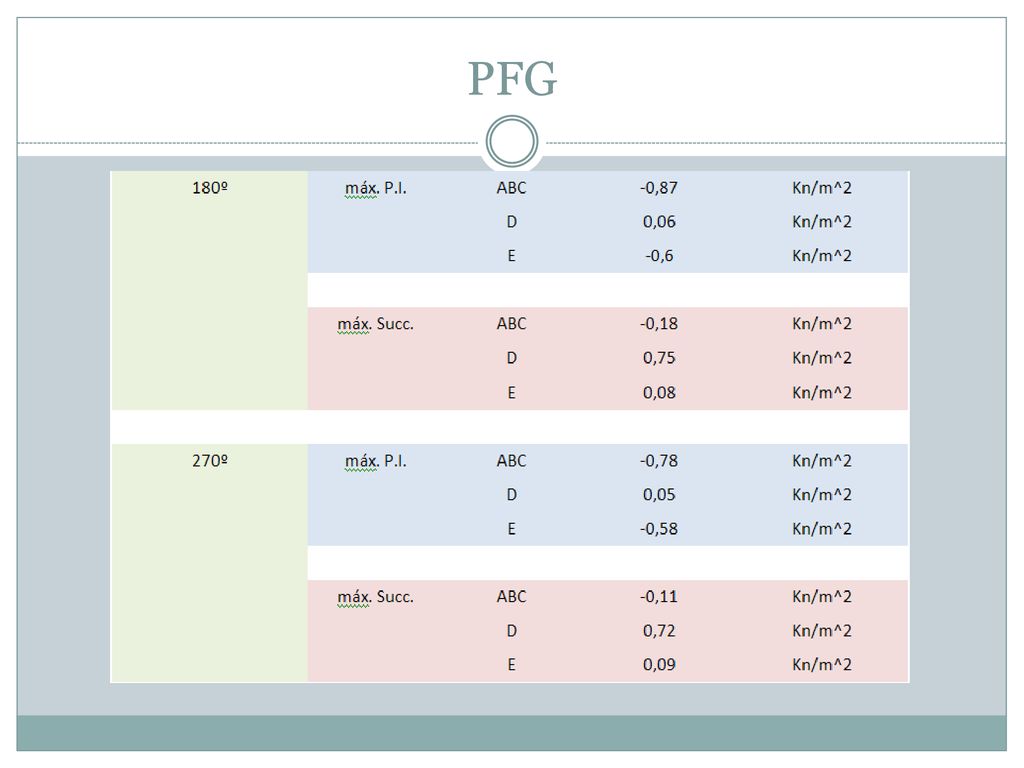
Task: Select the 0,08 value cell
Action: [659, 392]
